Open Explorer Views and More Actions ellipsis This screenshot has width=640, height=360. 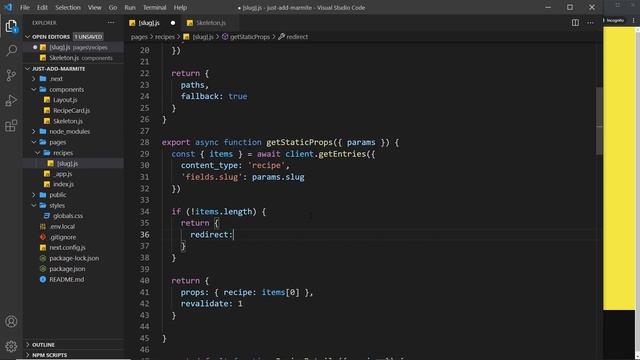(x=111, y=23)
